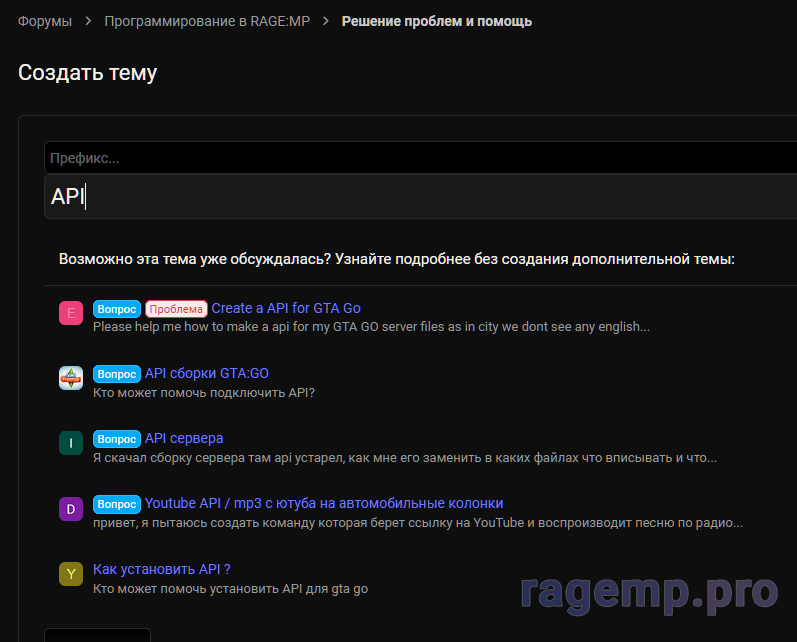Click the olive 'Y' user avatar

71,573
